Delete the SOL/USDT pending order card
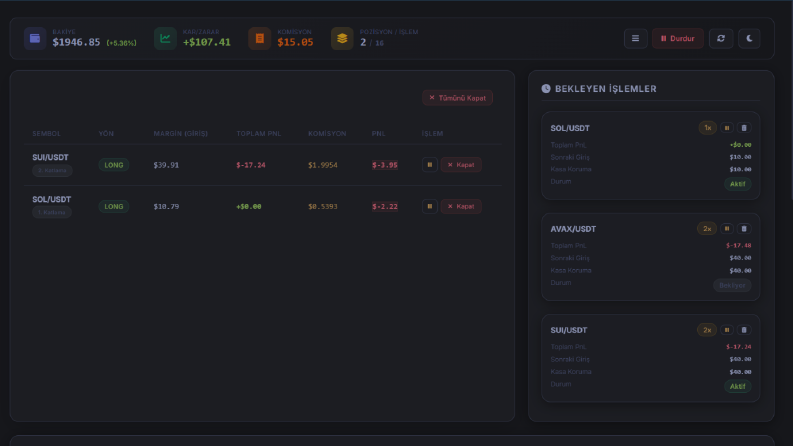Viewport: 793px width, 446px height. point(744,128)
